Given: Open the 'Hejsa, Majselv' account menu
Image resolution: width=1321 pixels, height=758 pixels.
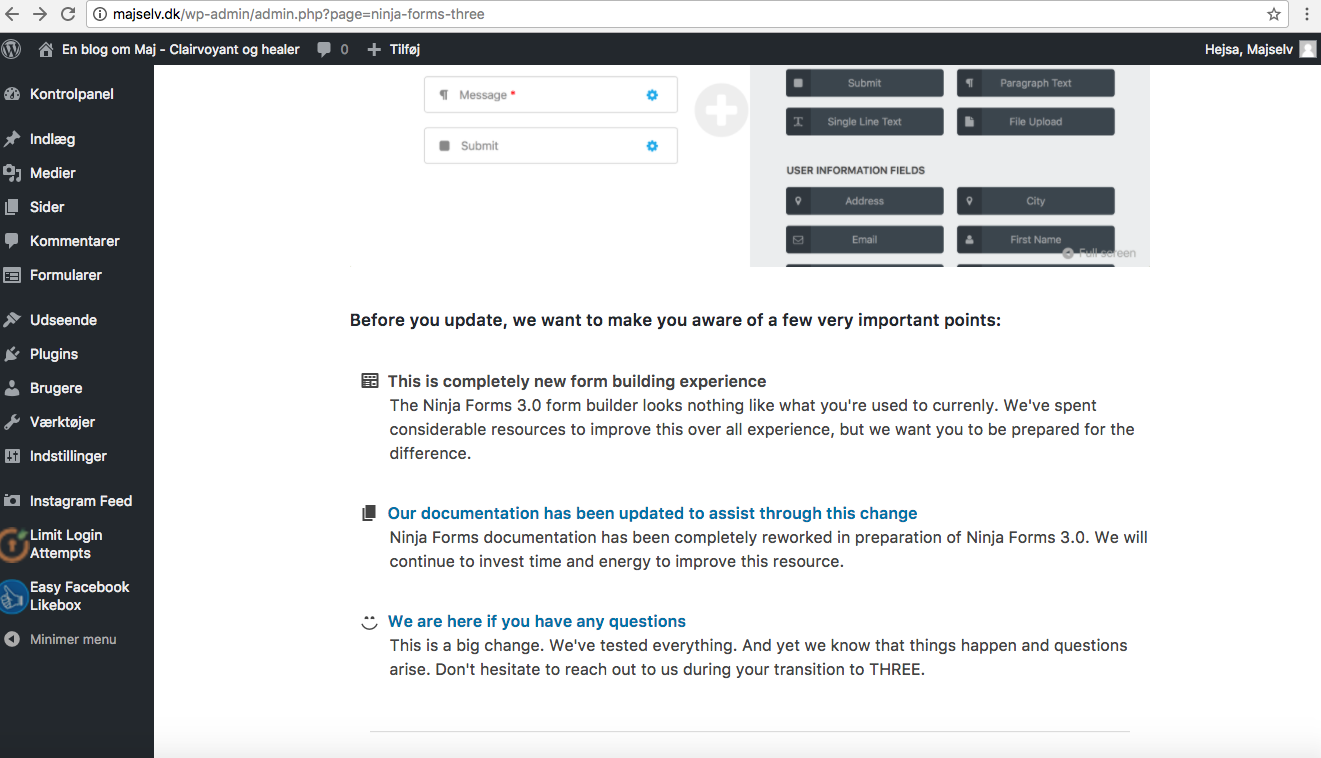Looking at the screenshot, I should 1261,49.
